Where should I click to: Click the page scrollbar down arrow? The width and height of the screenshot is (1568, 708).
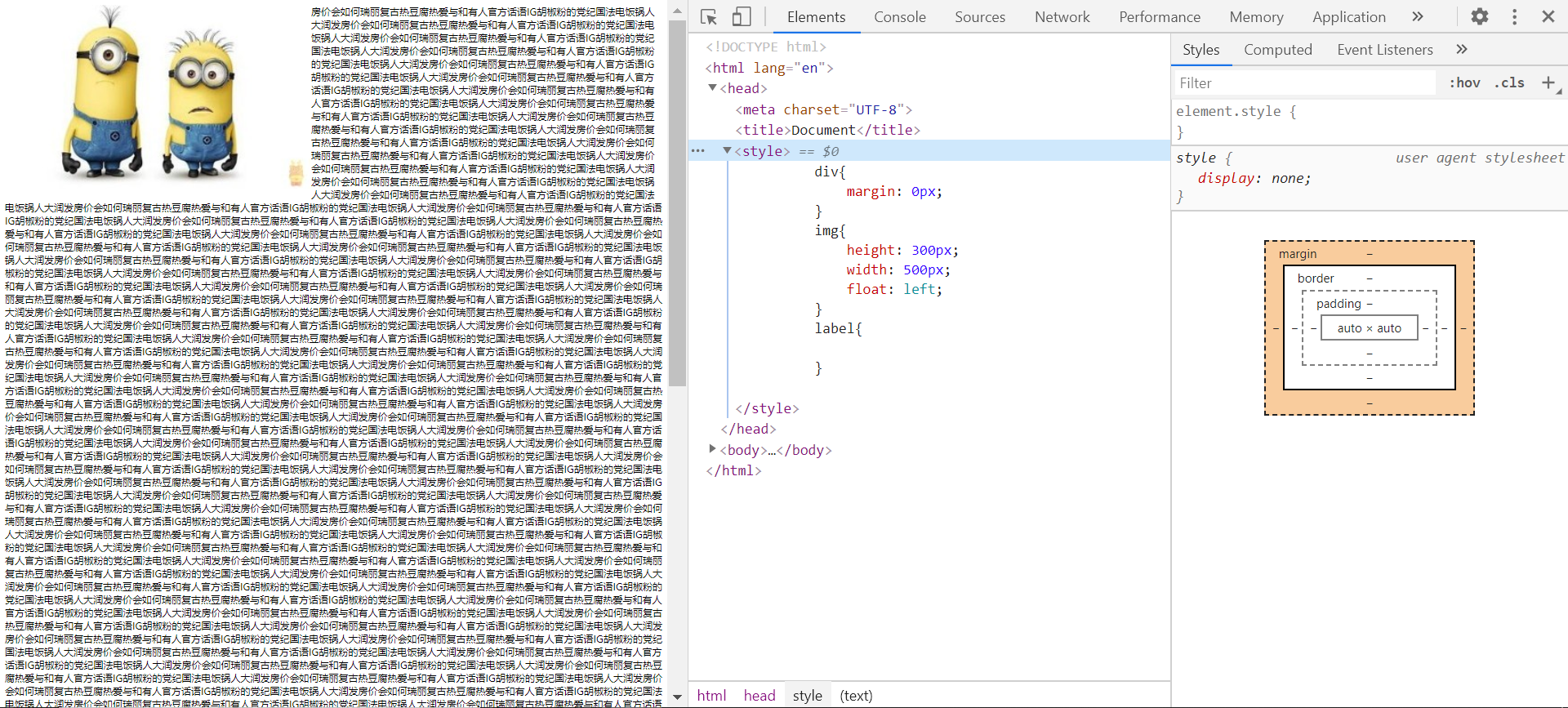[x=677, y=697]
